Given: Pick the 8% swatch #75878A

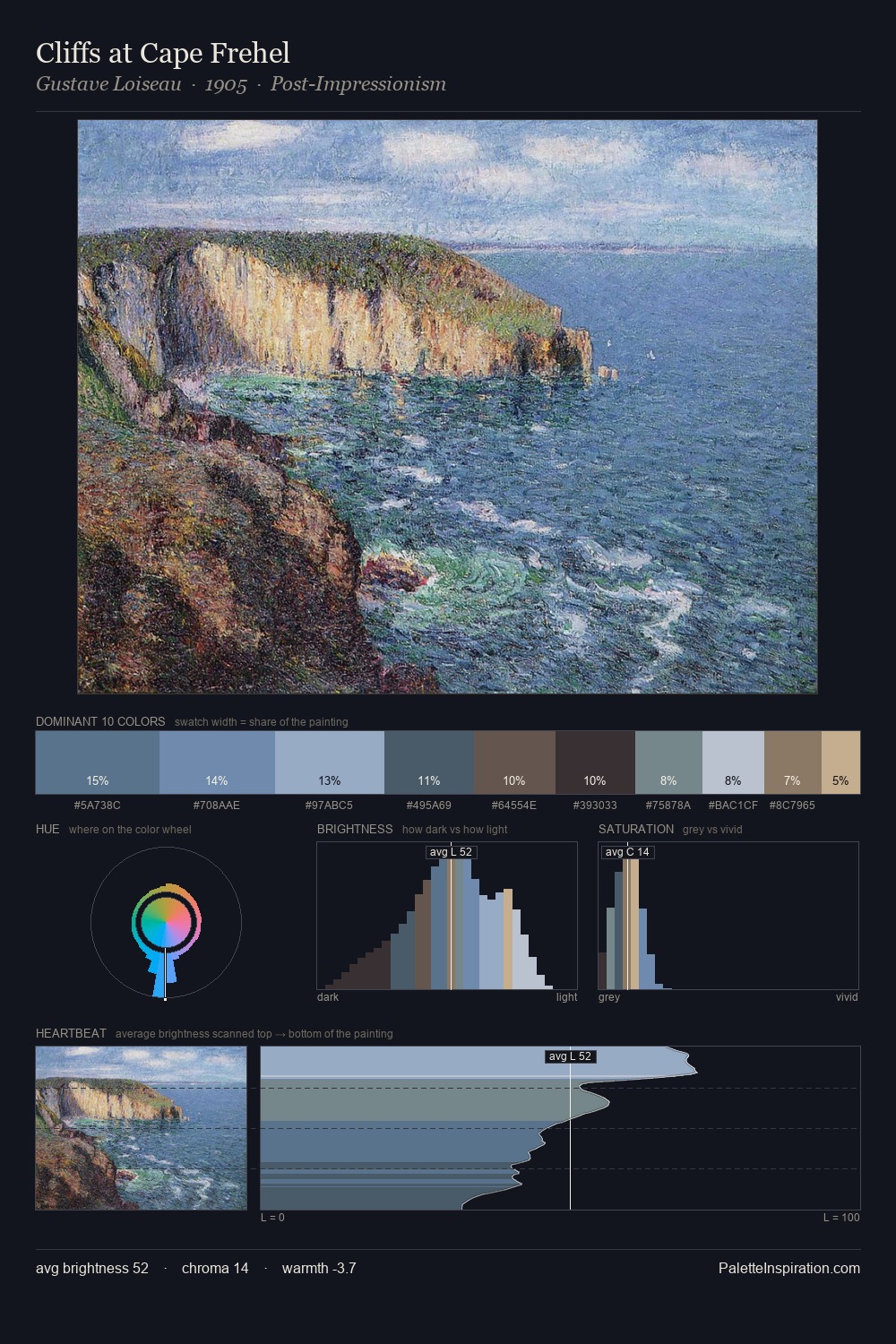Looking at the screenshot, I should click(668, 762).
